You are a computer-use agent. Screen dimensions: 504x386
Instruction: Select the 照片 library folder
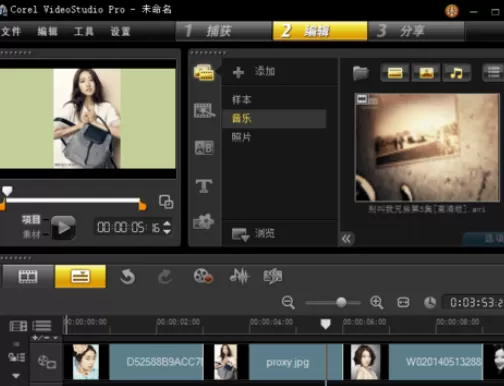point(241,137)
